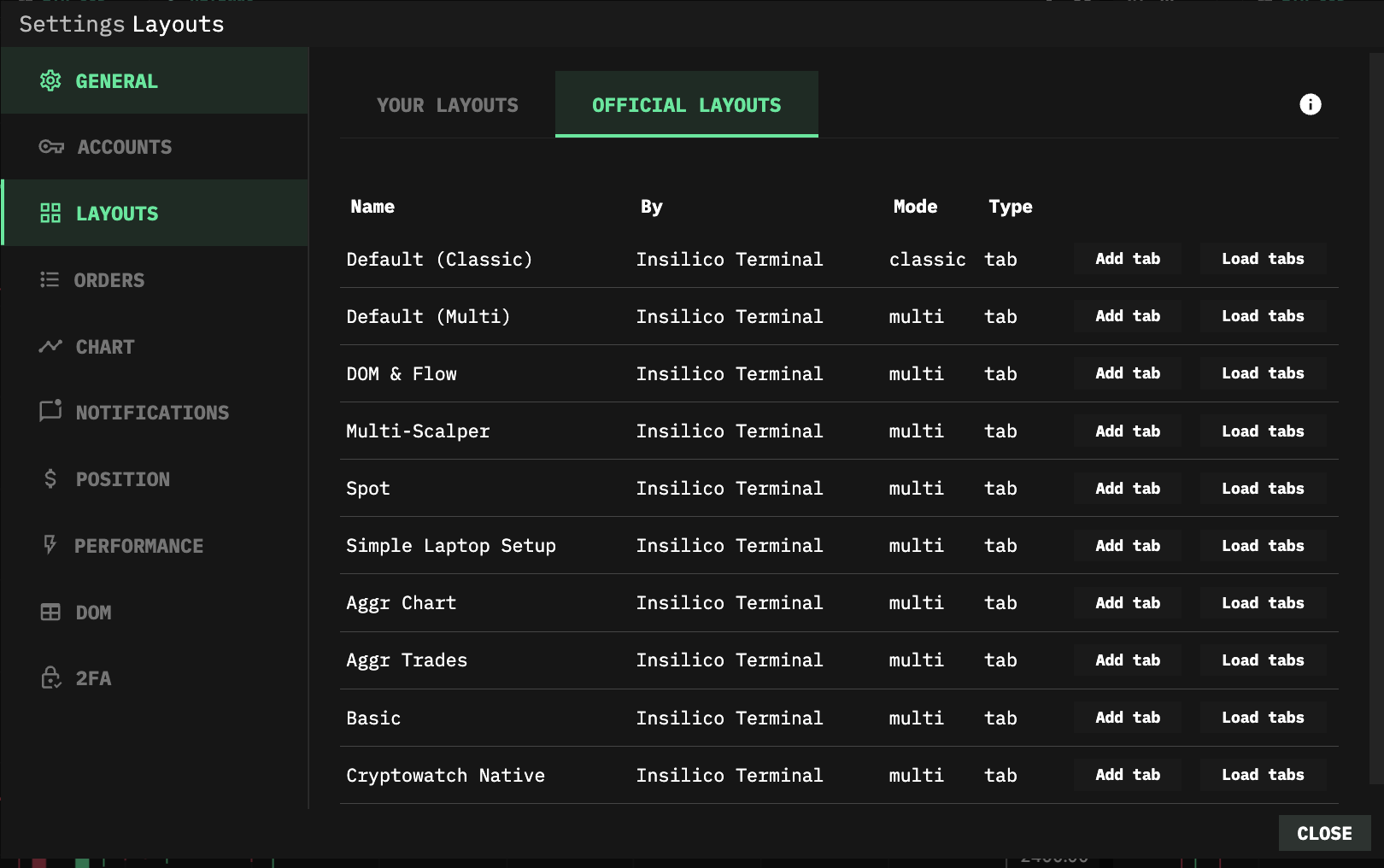Add tab for the Multi-Scalper layout
This screenshot has height=868, width=1384.
(x=1127, y=431)
